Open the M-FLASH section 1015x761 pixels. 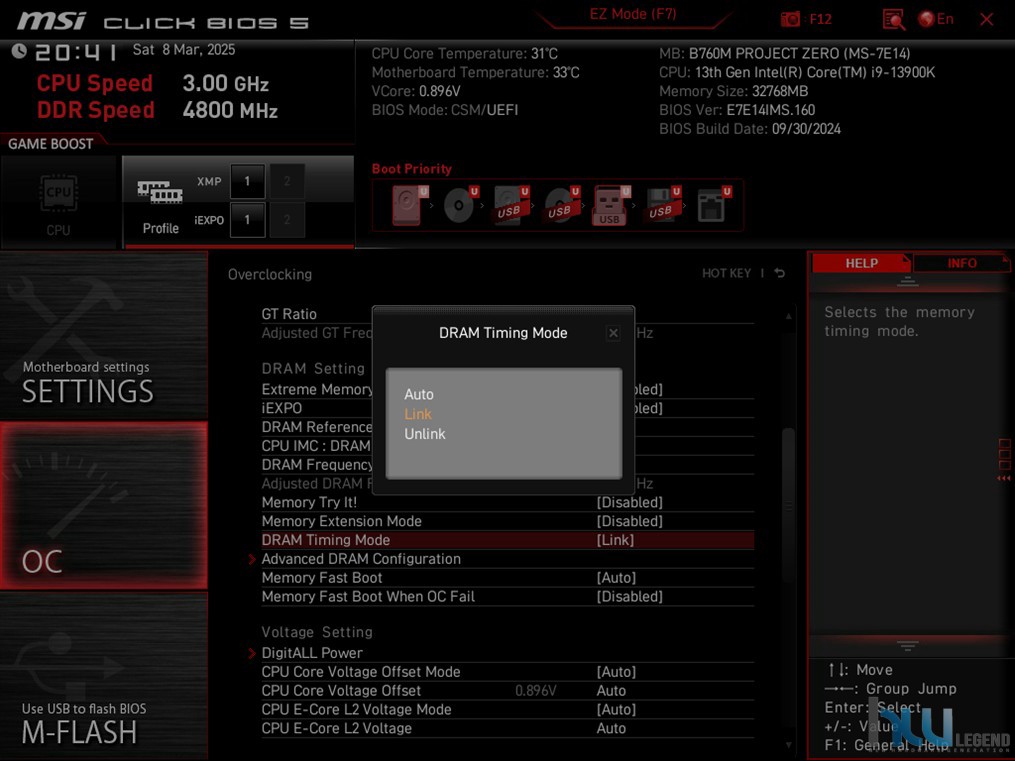pos(104,676)
